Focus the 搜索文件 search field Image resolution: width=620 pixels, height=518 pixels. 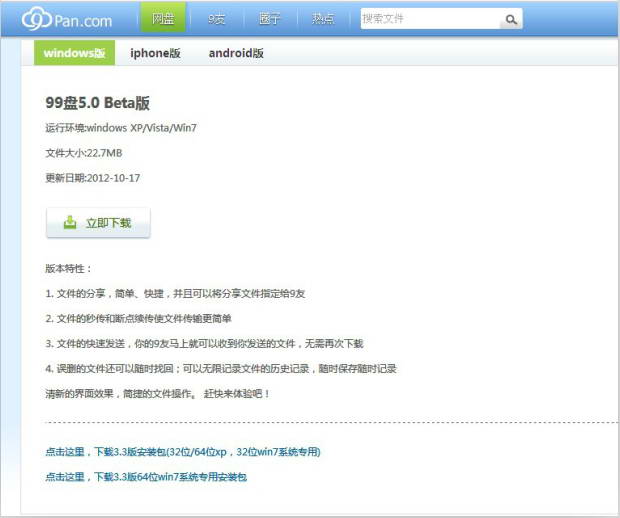click(431, 19)
